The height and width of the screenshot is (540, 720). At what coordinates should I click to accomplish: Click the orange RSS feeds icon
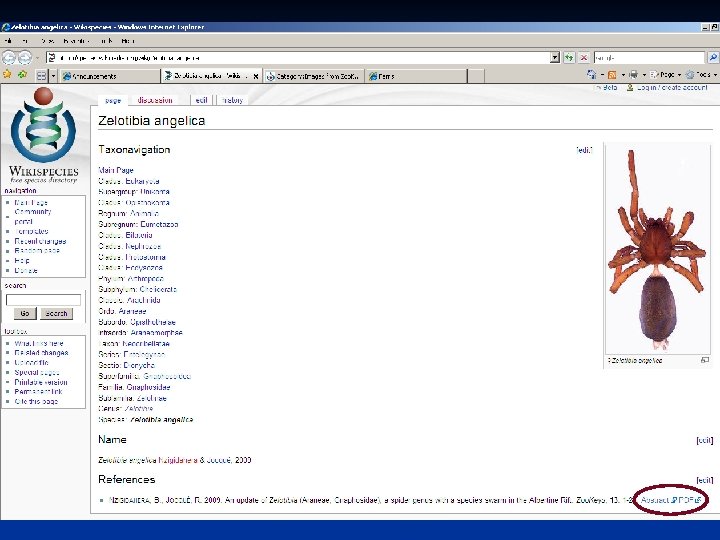tap(612, 74)
